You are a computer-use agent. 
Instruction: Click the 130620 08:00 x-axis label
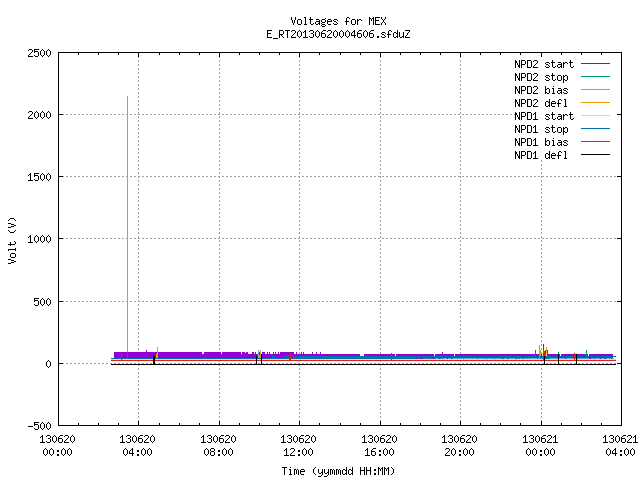[218, 446]
